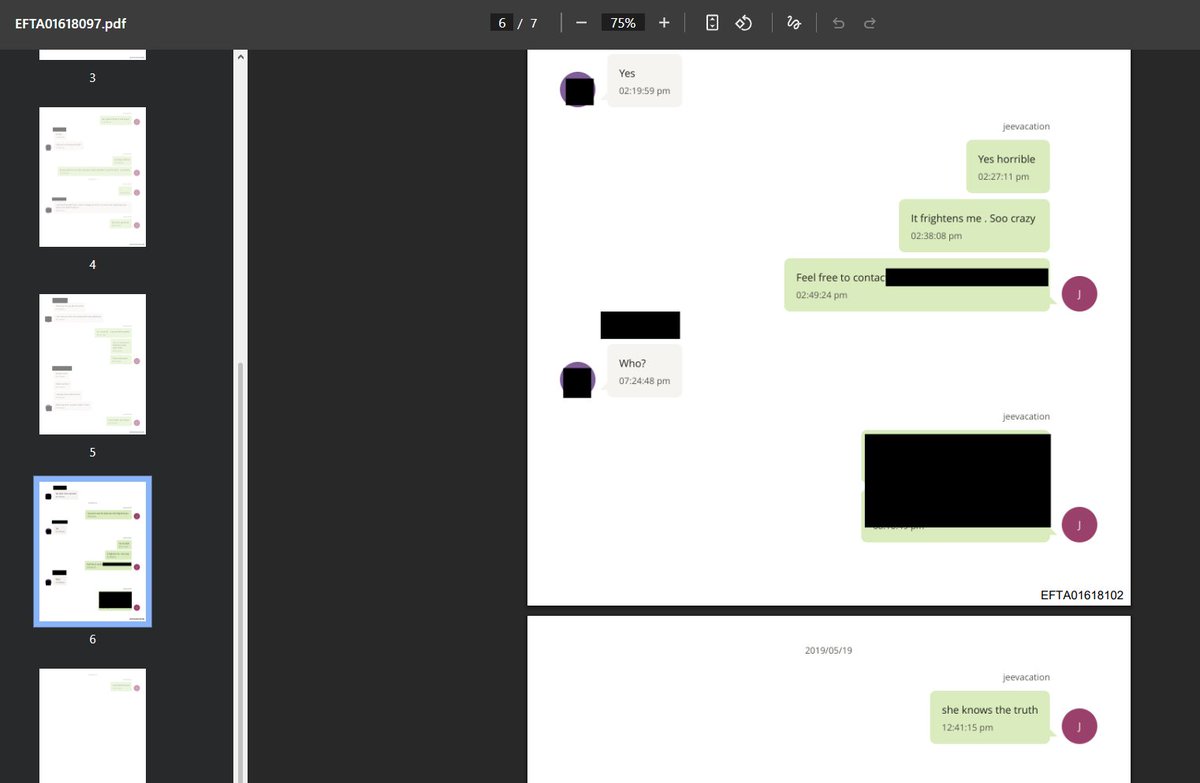The height and width of the screenshot is (783, 1200).
Task: Click the 'Who?' message bubble
Action: coord(644,372)
